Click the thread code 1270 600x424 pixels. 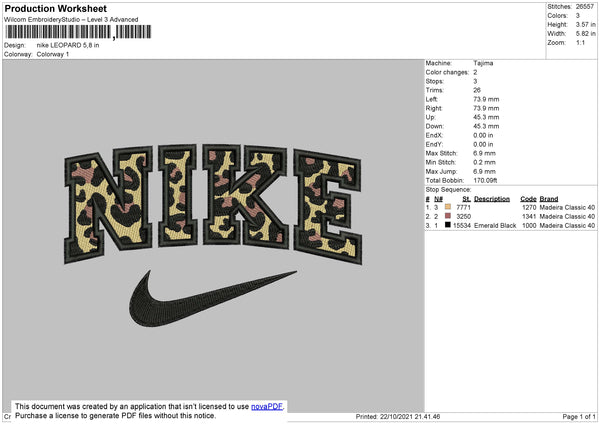pos(529,207)
